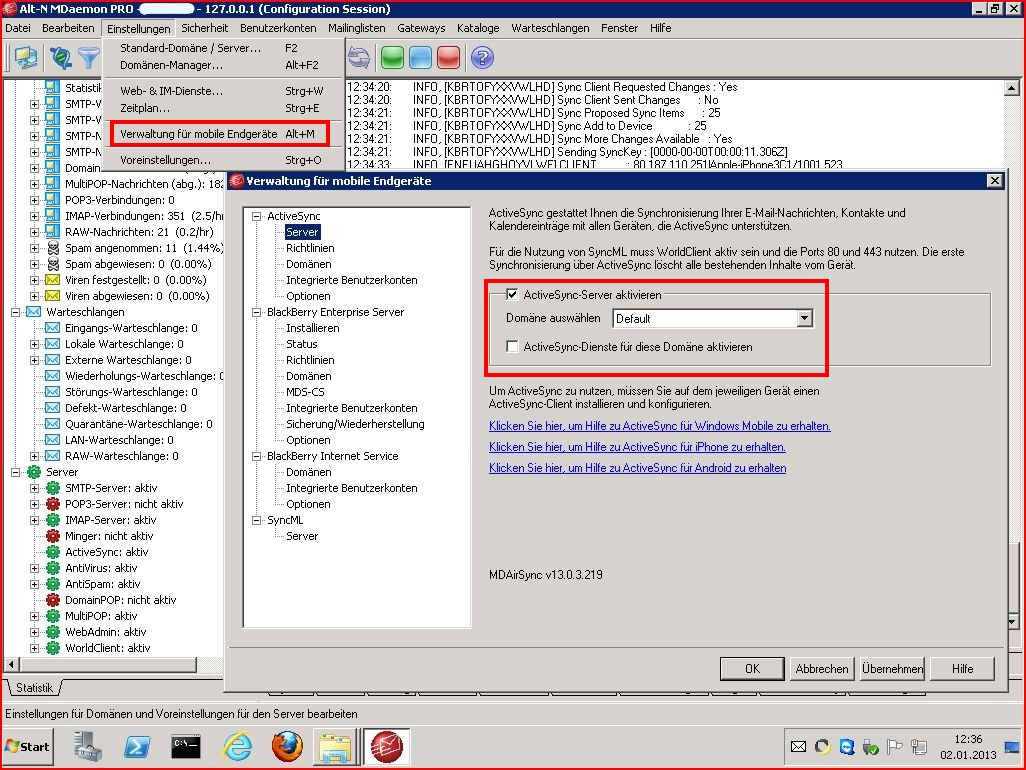Image resolution: width=1026 pixels, height=770 pixels.
Task: Open Internet Explorer from the taskbar
Action: pyautogui.click(x=237, y=746)
